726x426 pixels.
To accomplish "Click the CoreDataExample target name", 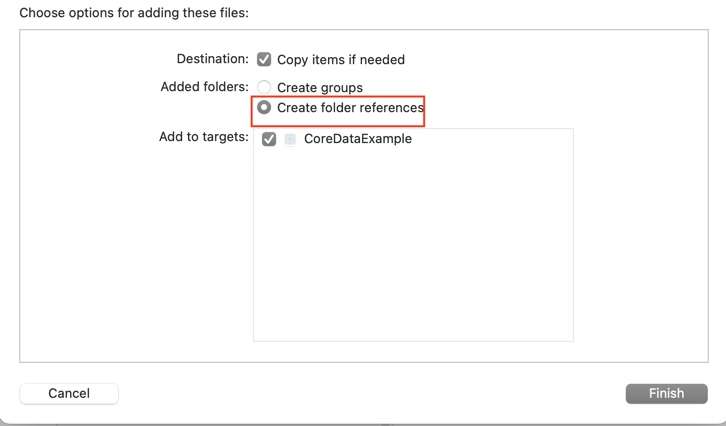I will (357, 140).
